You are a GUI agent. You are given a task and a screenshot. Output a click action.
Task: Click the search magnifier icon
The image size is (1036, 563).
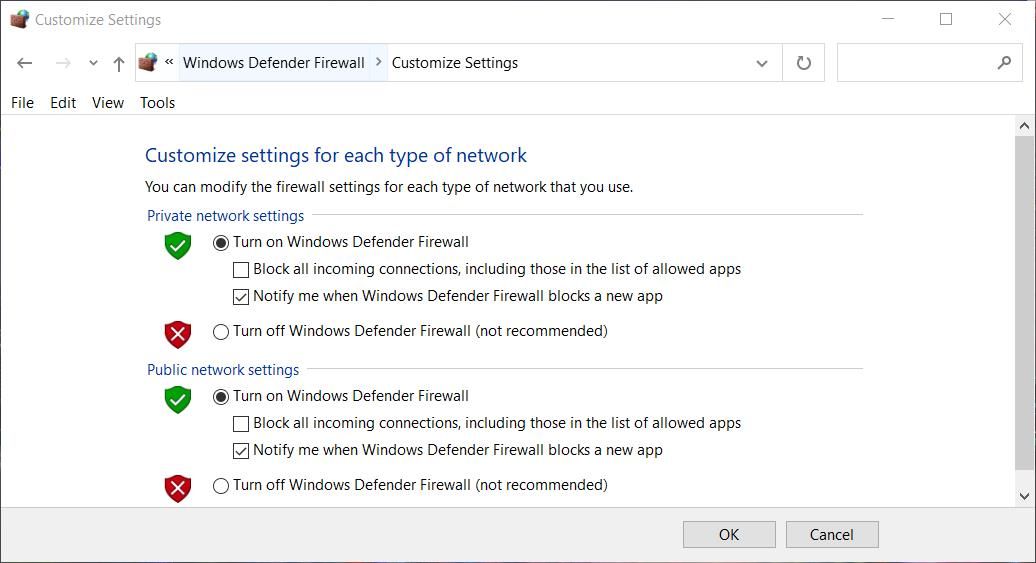1004,63
